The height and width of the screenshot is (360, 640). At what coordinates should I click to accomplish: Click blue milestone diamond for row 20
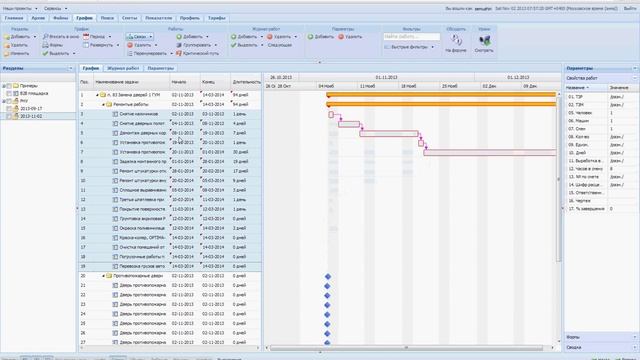point(328,276)
